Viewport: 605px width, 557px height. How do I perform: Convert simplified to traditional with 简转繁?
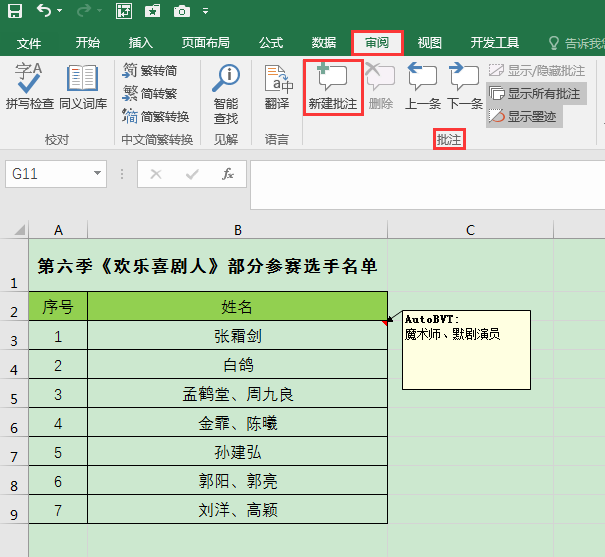pos(150,93)
